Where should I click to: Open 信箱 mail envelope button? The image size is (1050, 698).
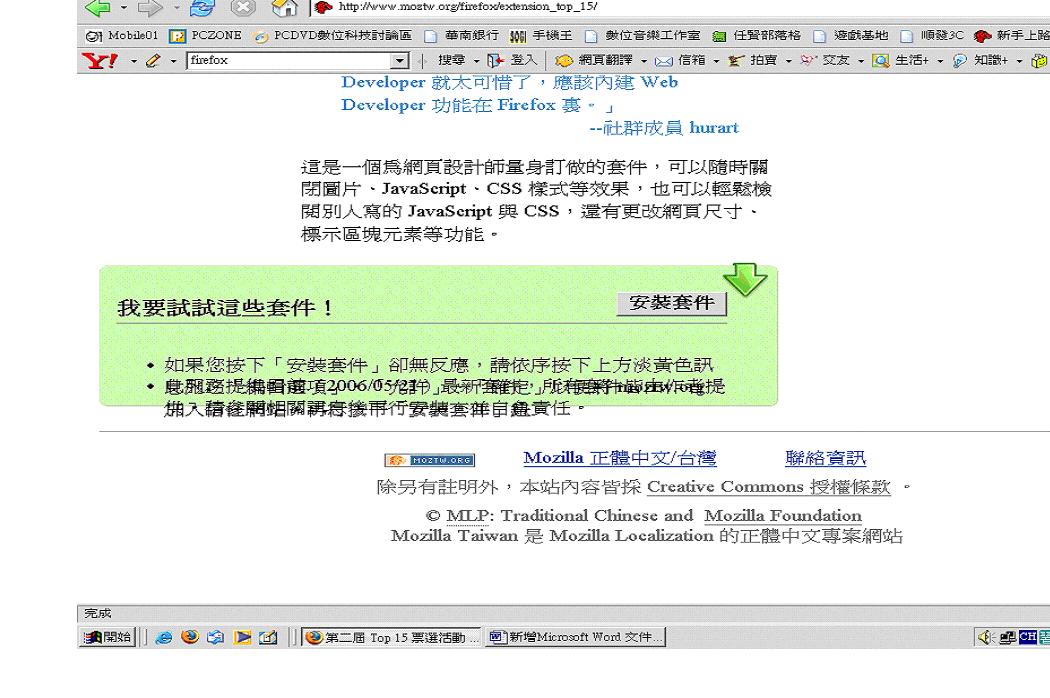click(680, 60)
